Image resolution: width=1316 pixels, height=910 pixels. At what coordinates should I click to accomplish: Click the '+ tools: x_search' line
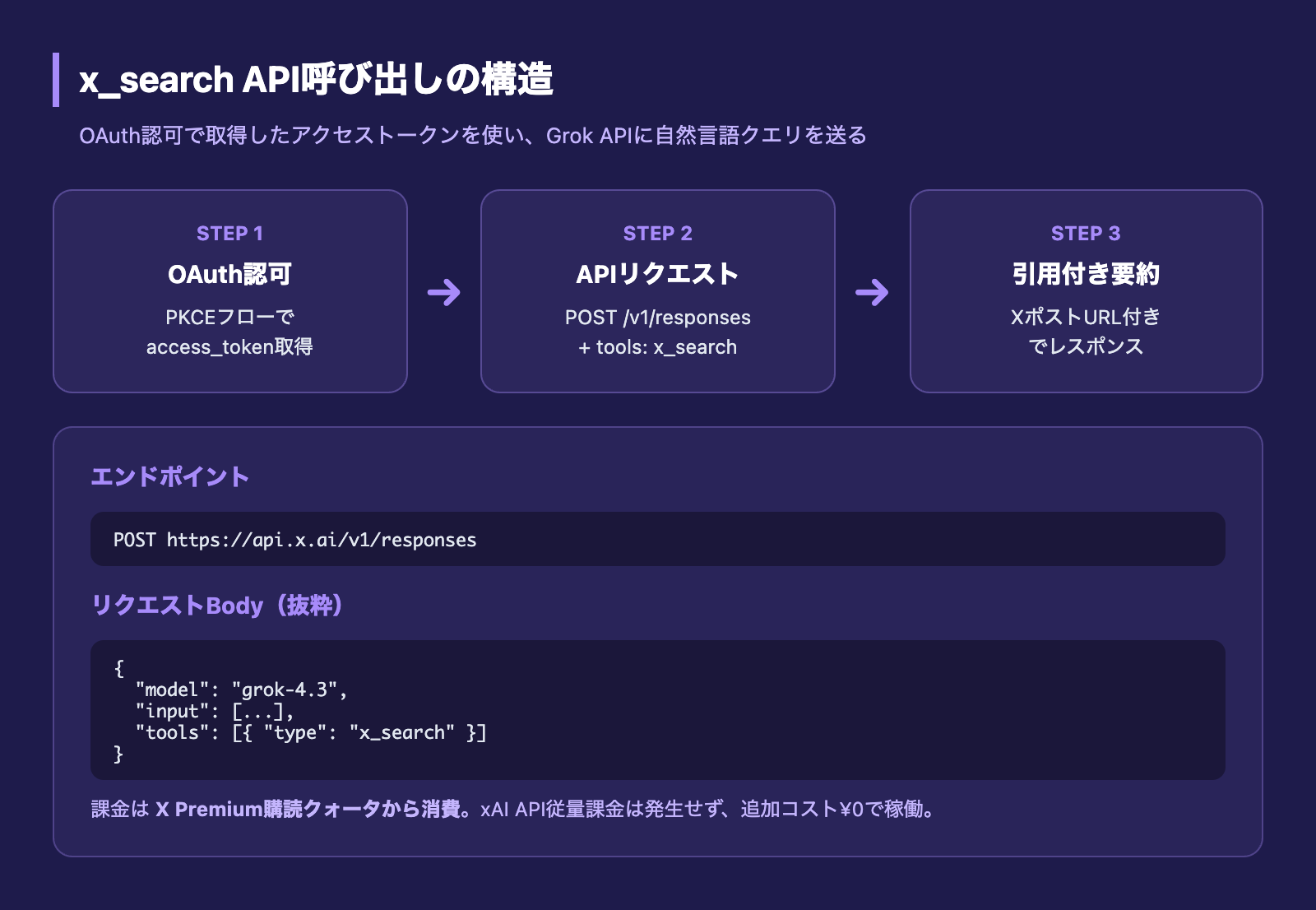(658, 347)
